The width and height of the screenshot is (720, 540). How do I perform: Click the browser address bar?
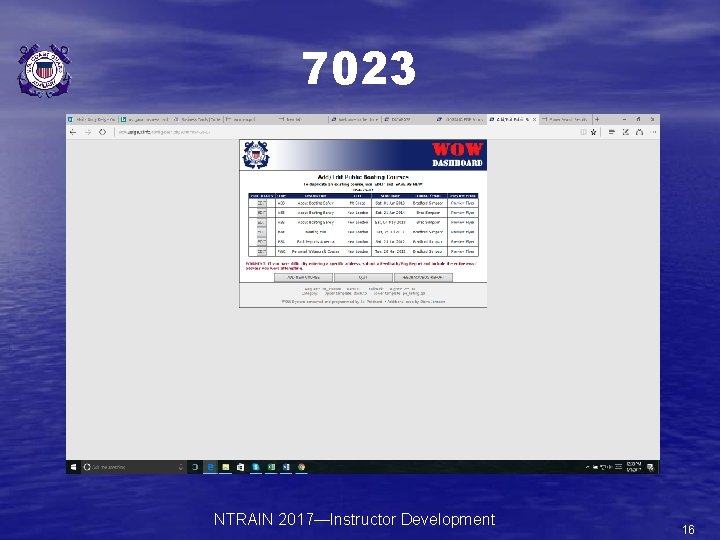[x=344, y=132]
